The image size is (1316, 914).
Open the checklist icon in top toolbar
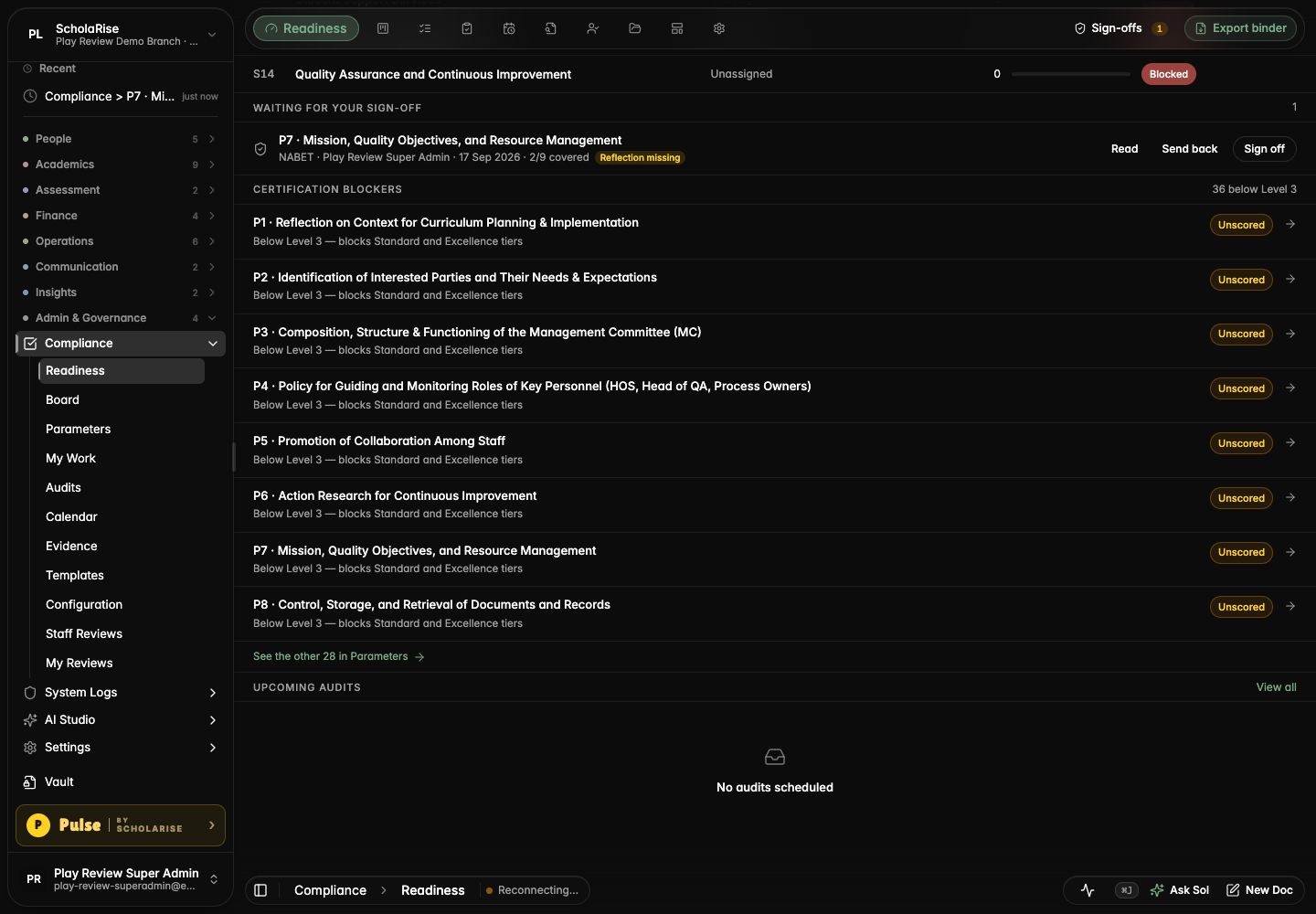click(x=425, y=28)
